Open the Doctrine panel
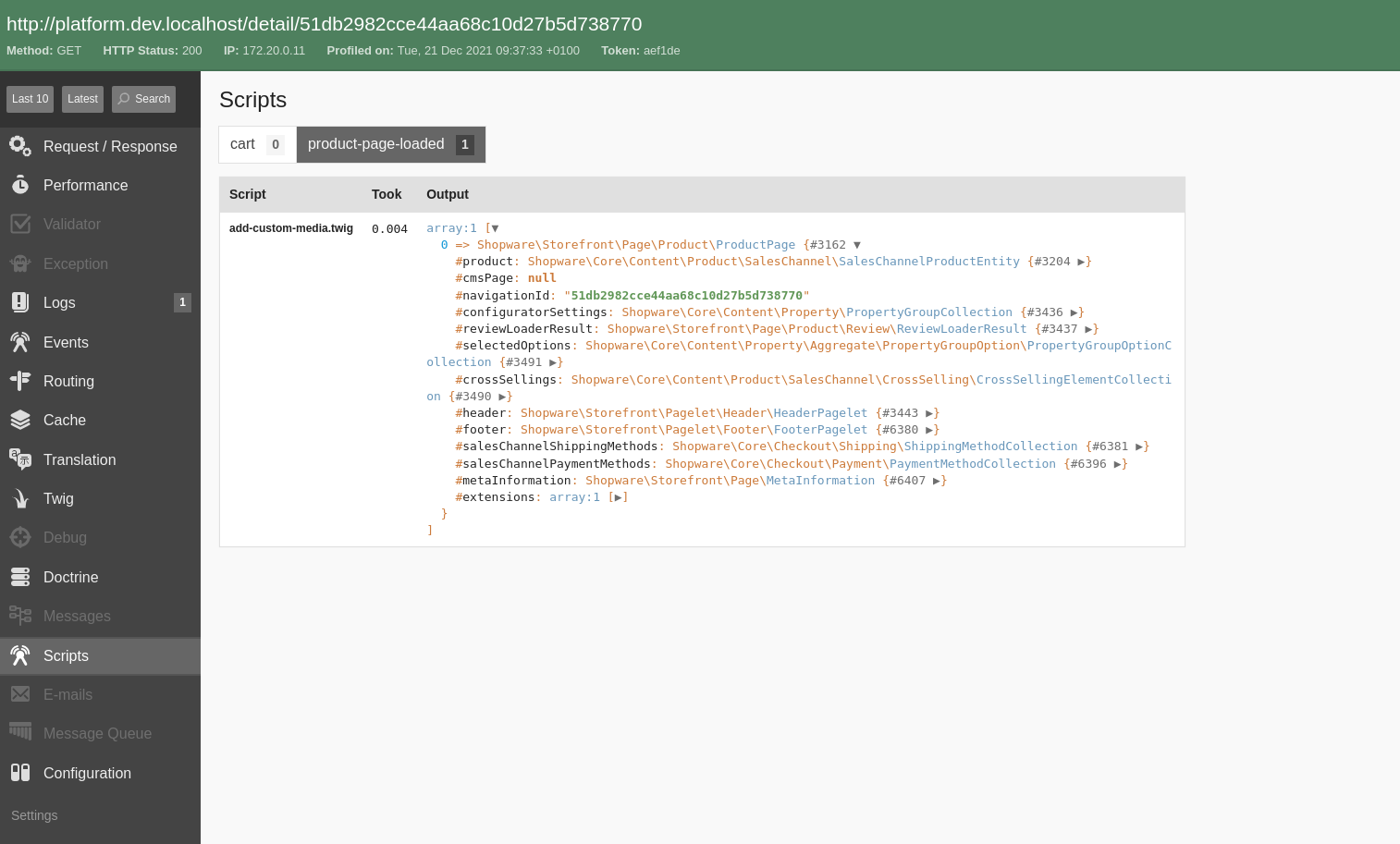Image resolution: width=1400 pixels, height=844 pixels. click(72, 577)
